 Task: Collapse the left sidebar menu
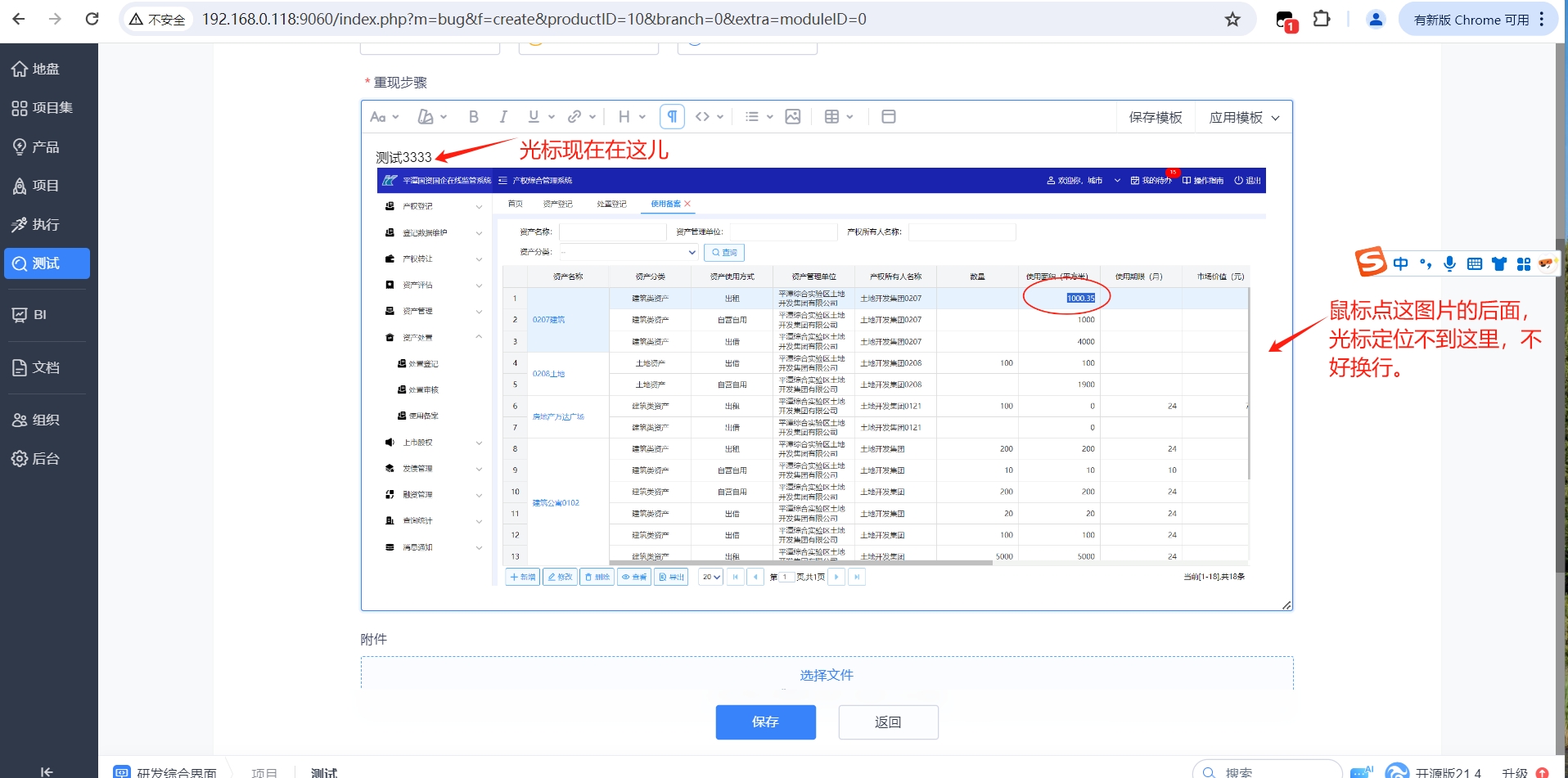[47, 771]
